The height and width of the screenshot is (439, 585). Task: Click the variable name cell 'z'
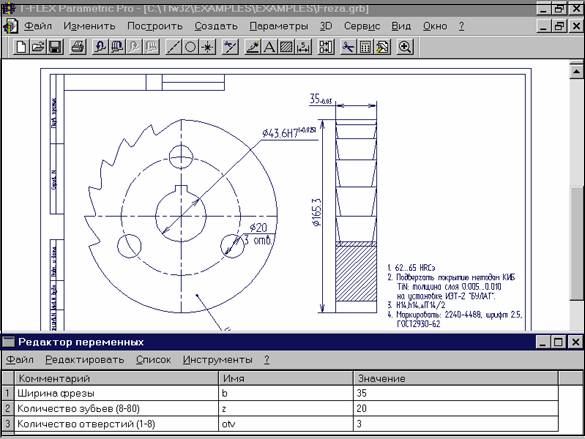click(x=286, y=408)
